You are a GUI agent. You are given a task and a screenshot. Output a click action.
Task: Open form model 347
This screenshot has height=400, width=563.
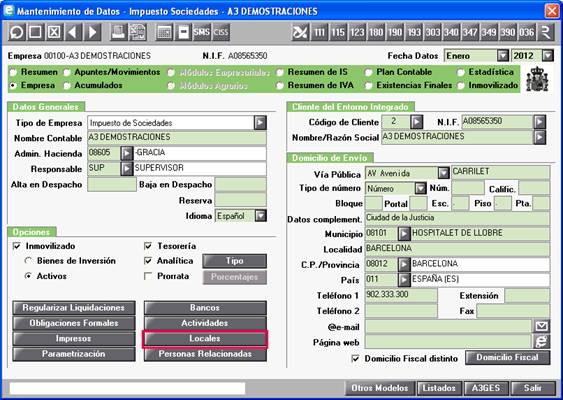(470, 33)
